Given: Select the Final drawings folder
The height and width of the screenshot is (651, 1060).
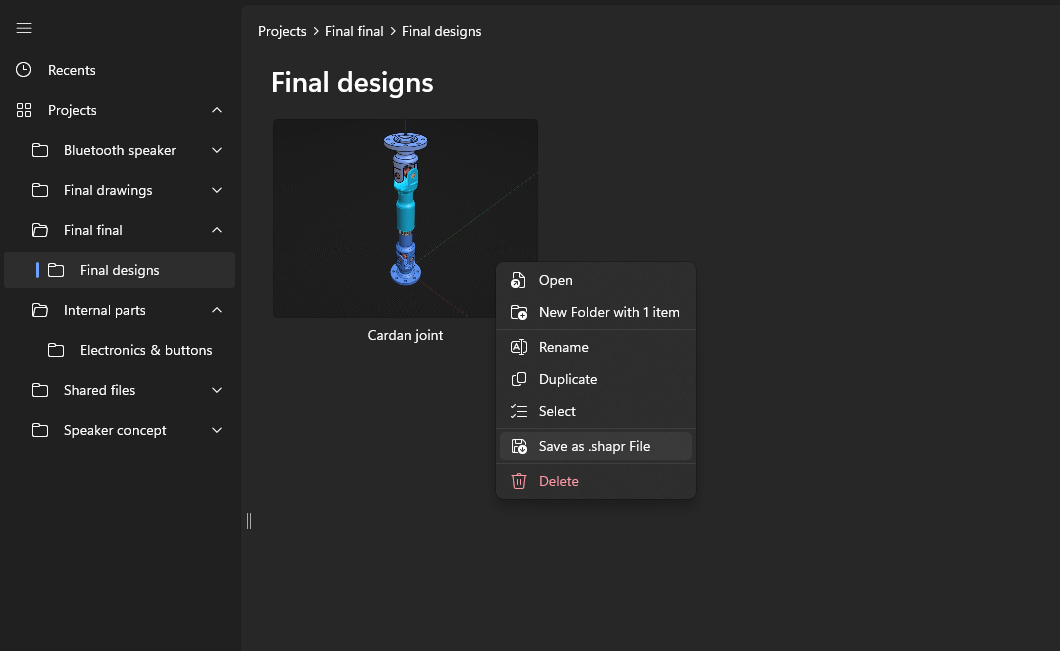Looking at the screenshot, I should pos(108,190).
